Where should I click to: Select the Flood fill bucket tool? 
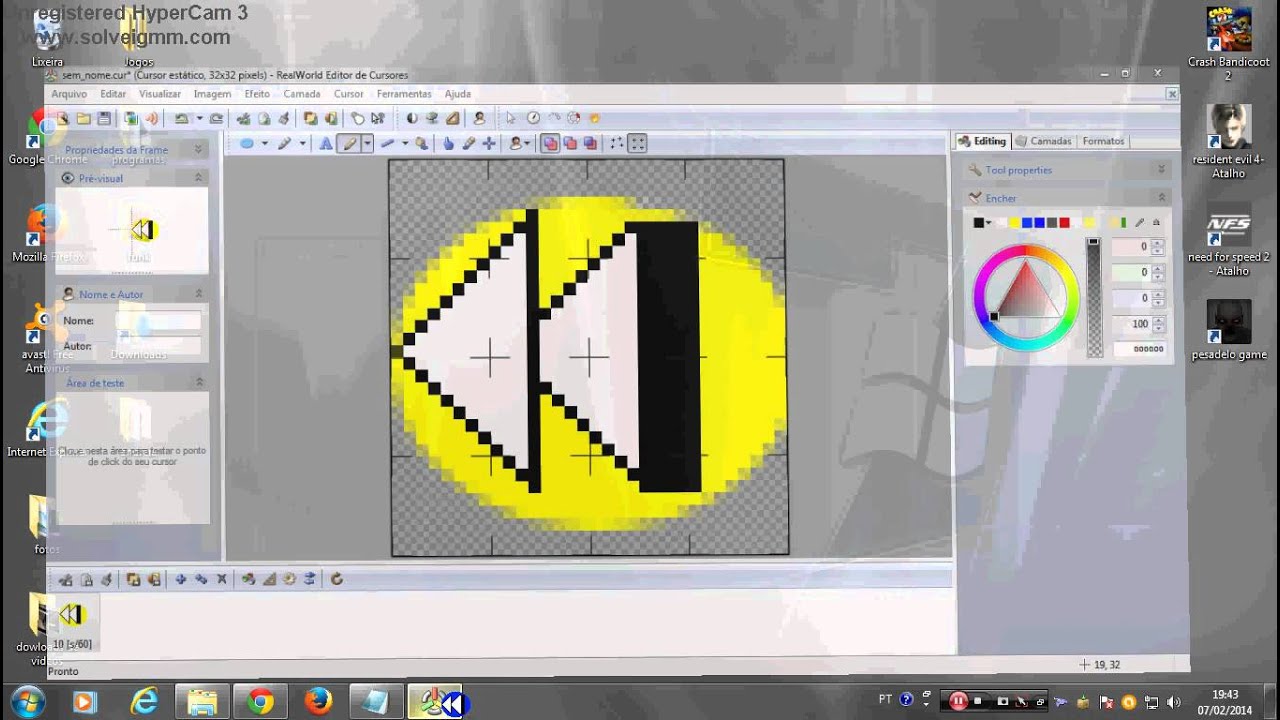click(422, 143)
